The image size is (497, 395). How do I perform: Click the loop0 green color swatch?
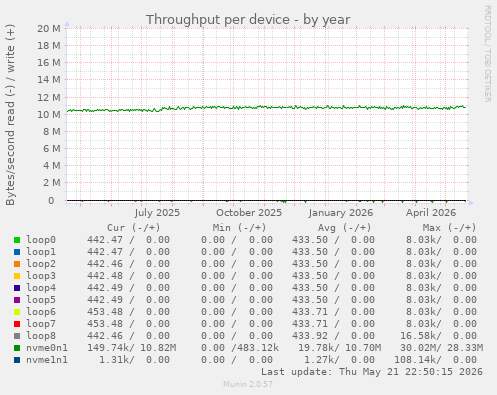click(17, 240)
